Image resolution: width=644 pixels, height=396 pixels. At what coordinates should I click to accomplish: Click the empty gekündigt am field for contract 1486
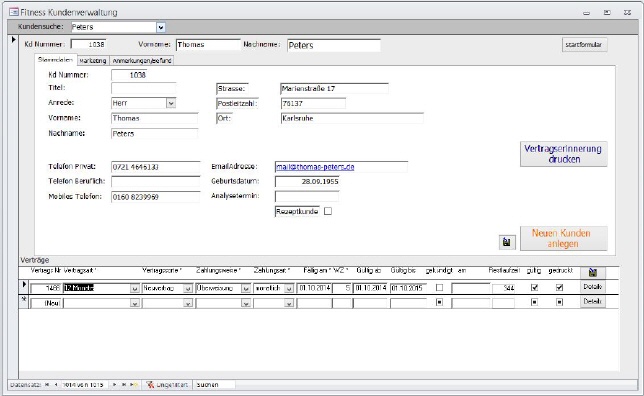(471, 288)
